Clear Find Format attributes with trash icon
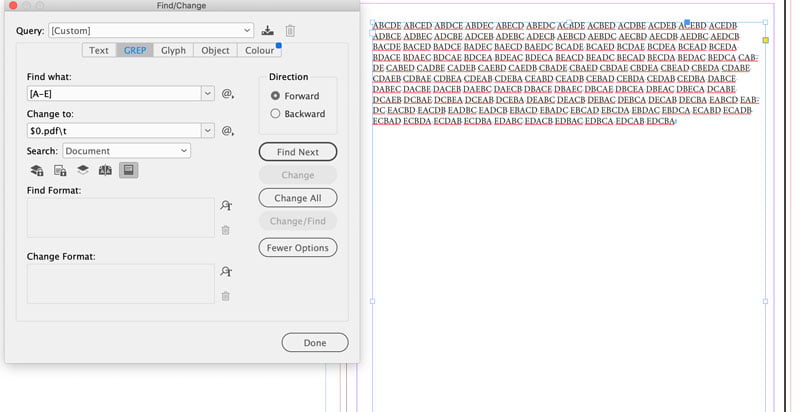 coord(226,230)
